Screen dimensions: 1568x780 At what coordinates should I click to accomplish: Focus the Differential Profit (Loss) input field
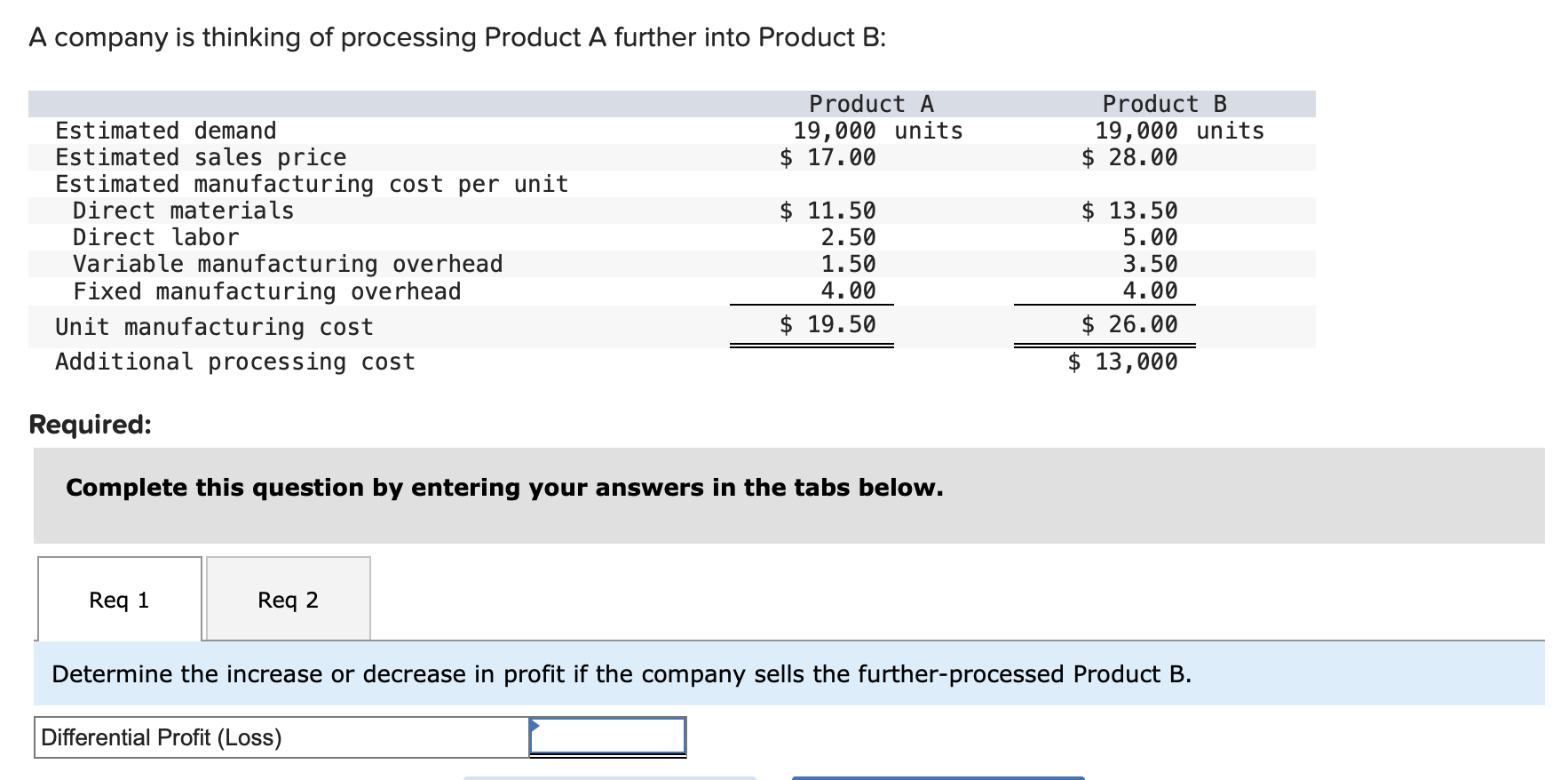[608, 737]
